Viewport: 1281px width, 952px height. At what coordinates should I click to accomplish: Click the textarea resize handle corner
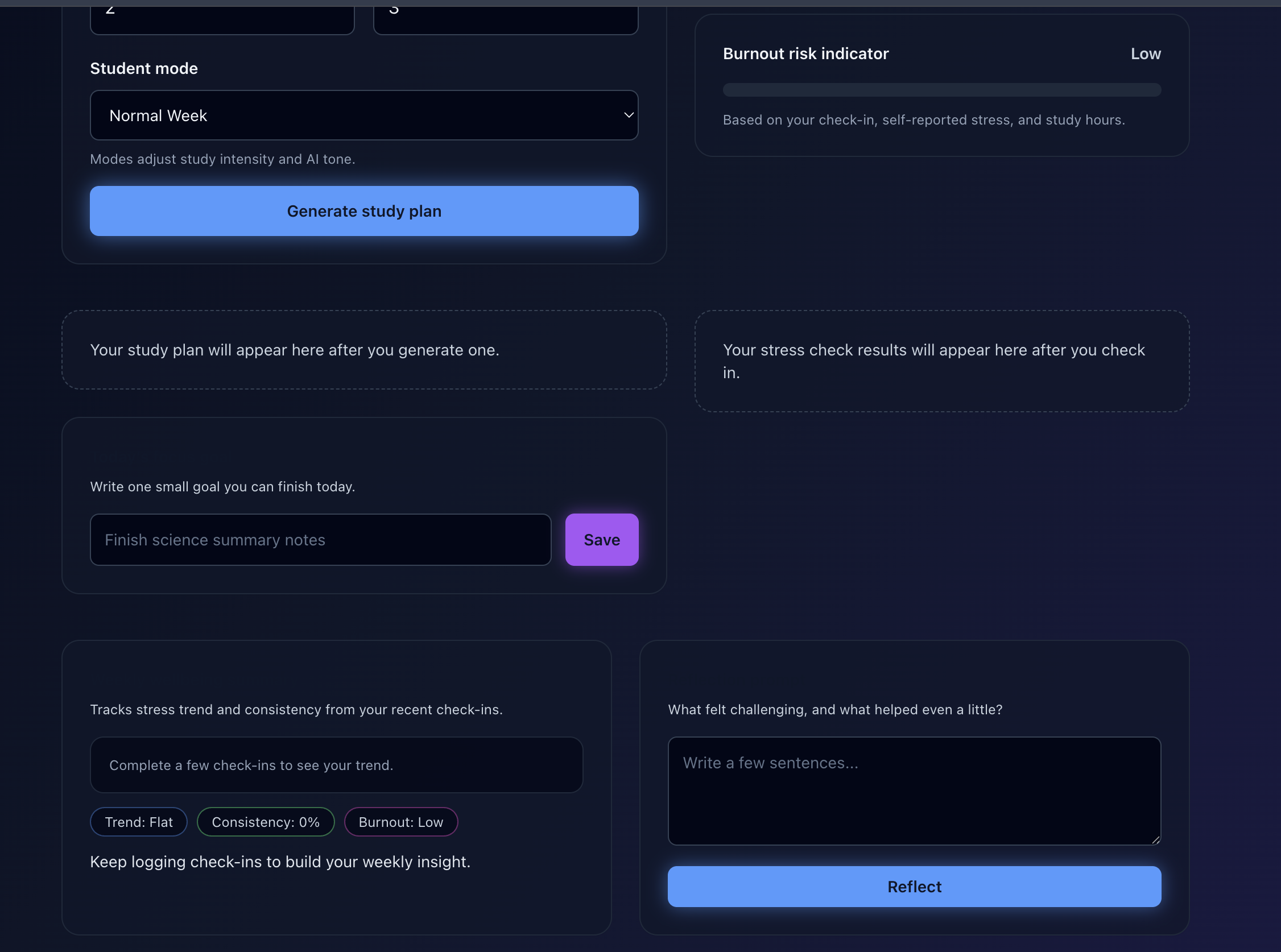tap(1155, 839)
